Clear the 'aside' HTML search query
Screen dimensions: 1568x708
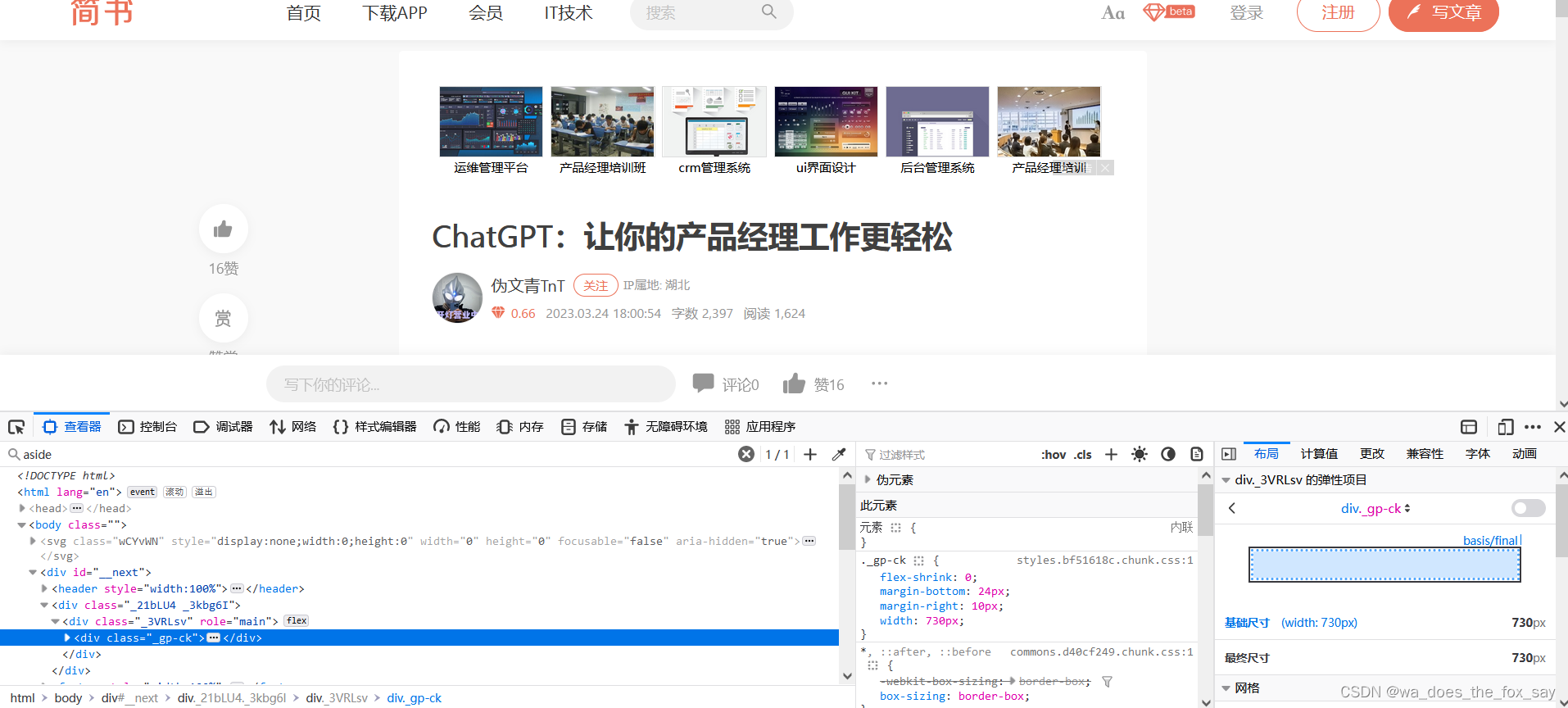point(745,454)
